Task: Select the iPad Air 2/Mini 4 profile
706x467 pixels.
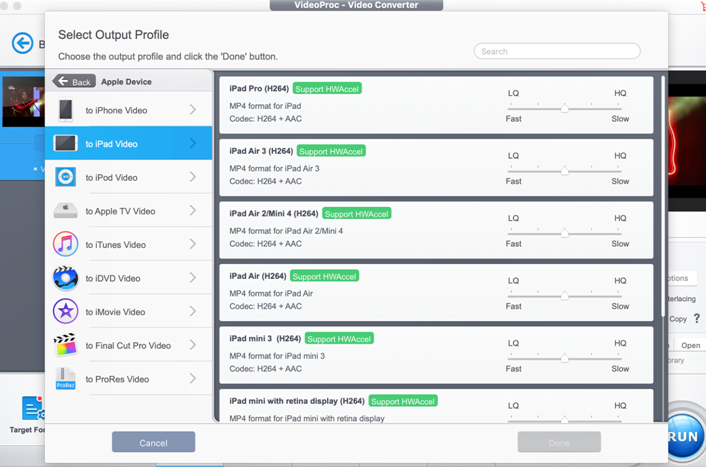Action: [400, 231]
